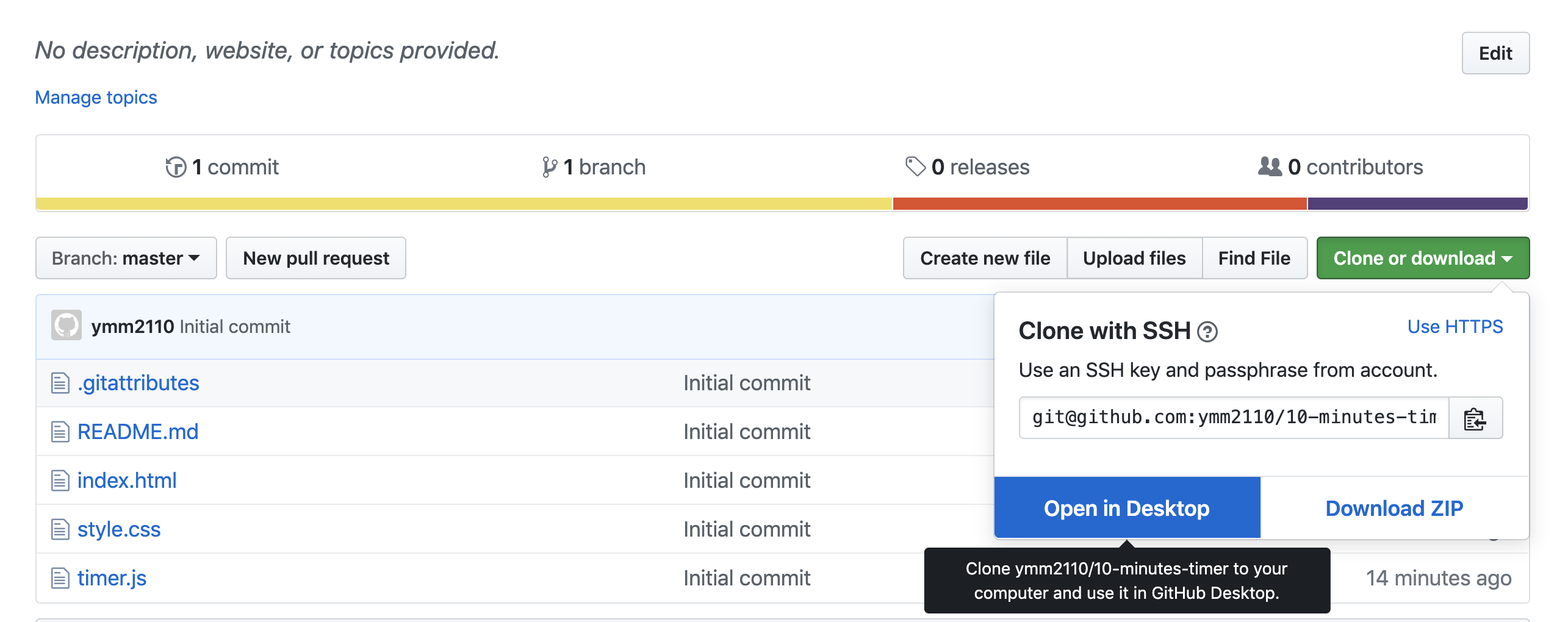Click Initial commit in the timer.js row
1568x622 pixels.
(x=747, y=578)
